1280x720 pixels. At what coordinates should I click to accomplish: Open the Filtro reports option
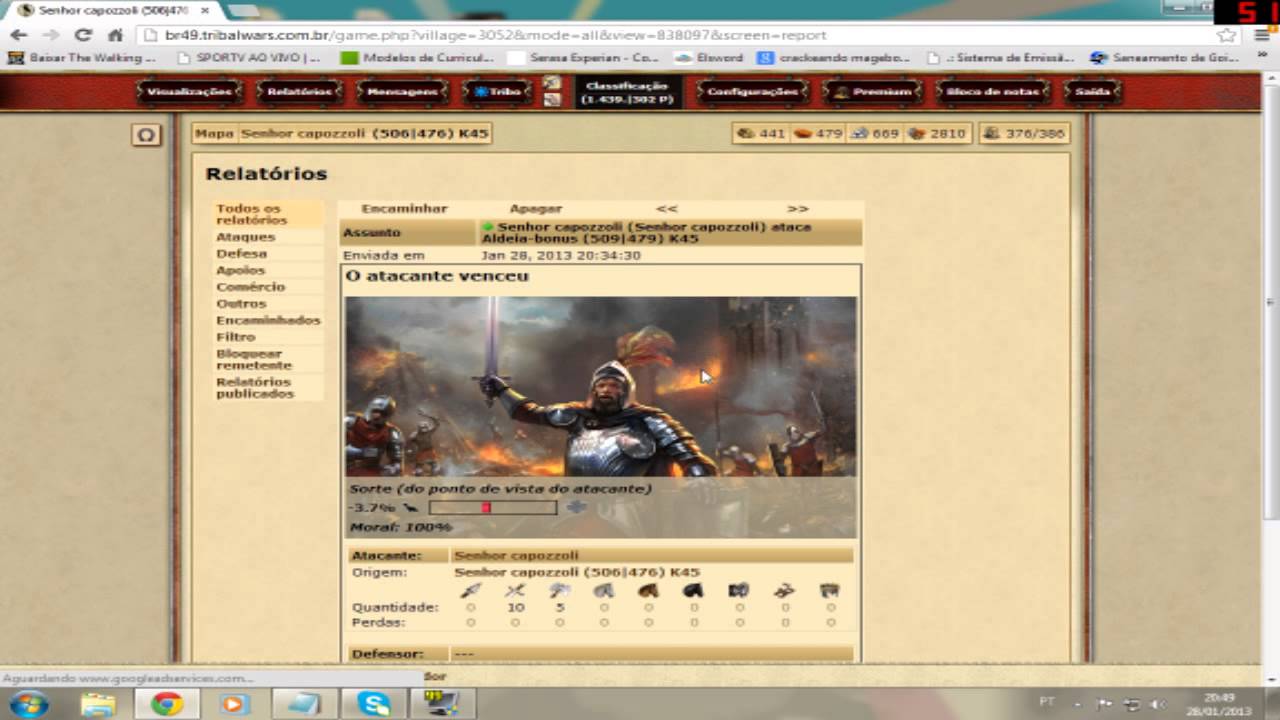pos(235,337)
